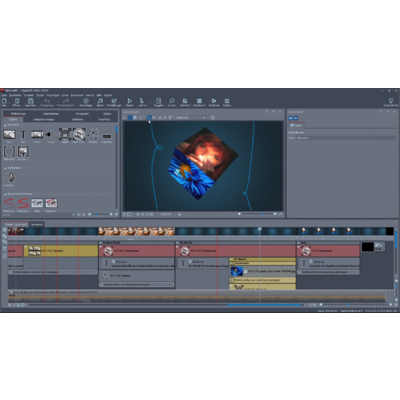400x400 pixels.
Task: Click the Storyboard view button in main toolbar
Action: pyautogui.click(x=199, y=102)
